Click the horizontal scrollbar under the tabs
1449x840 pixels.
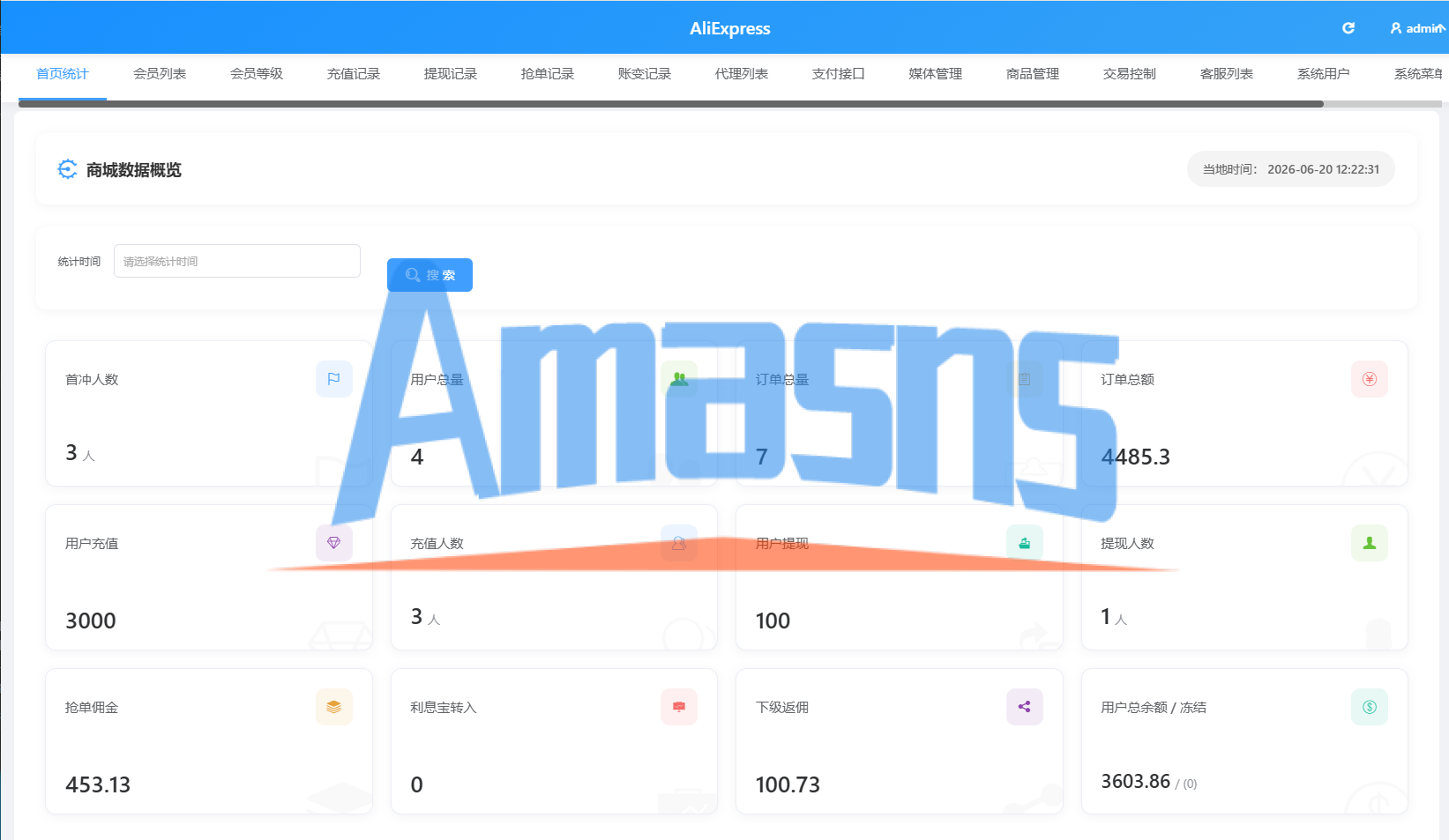click(671, 104)
